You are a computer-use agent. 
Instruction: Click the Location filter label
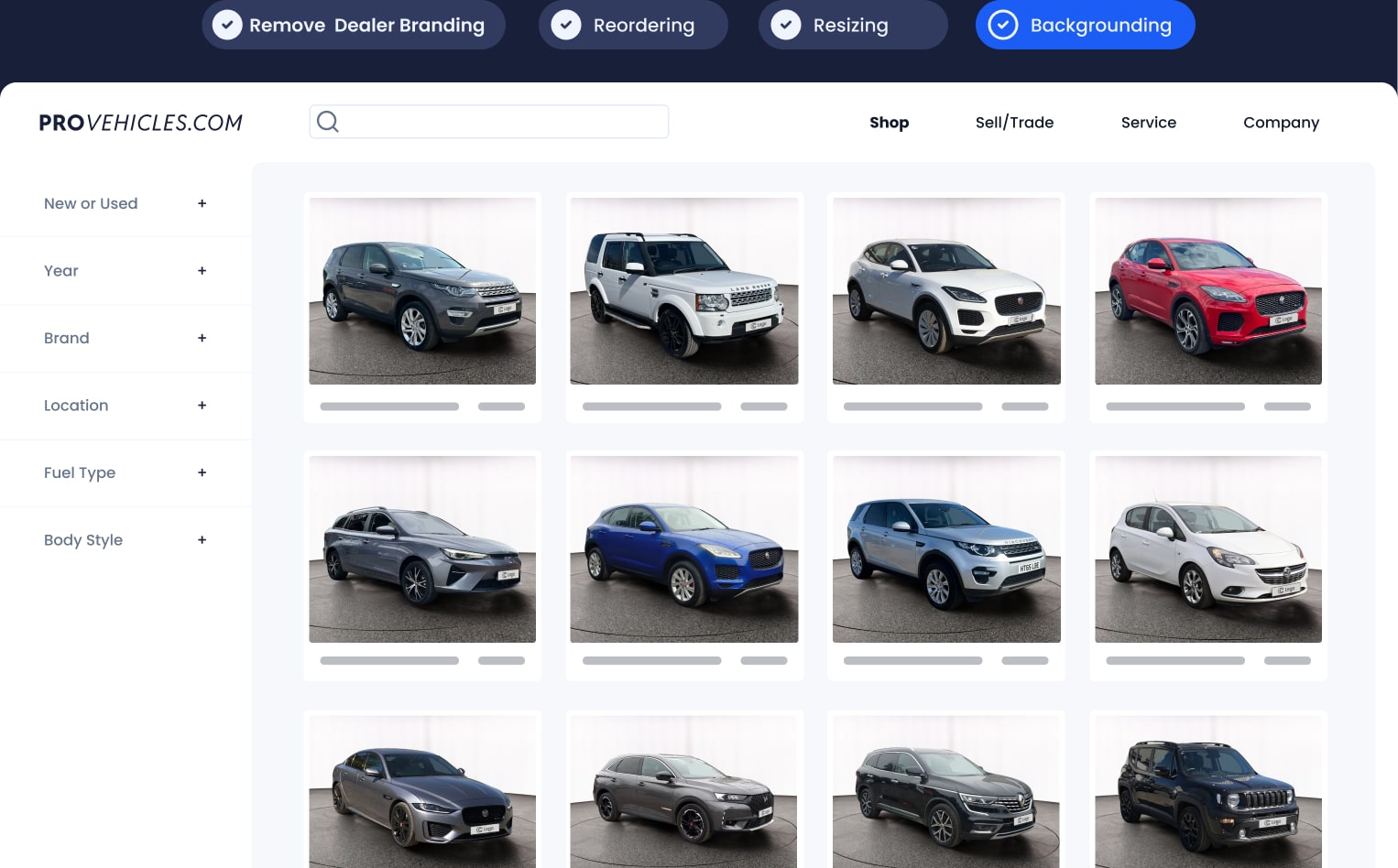[76, 406]
